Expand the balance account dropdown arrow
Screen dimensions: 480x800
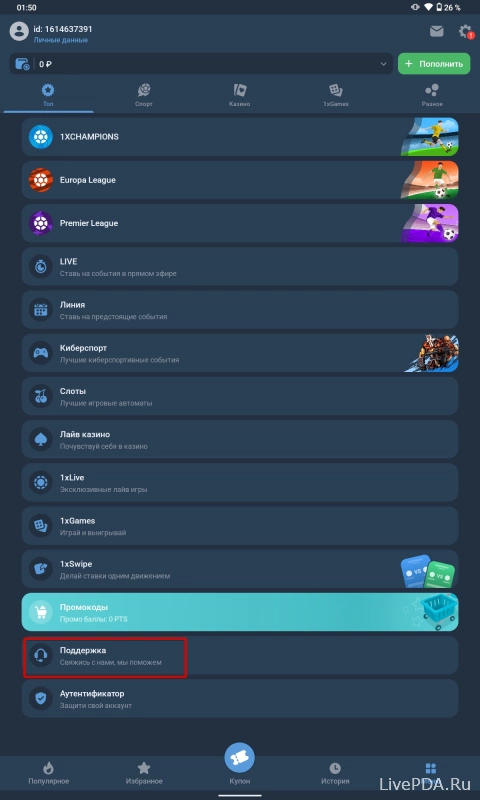(384, 64)
